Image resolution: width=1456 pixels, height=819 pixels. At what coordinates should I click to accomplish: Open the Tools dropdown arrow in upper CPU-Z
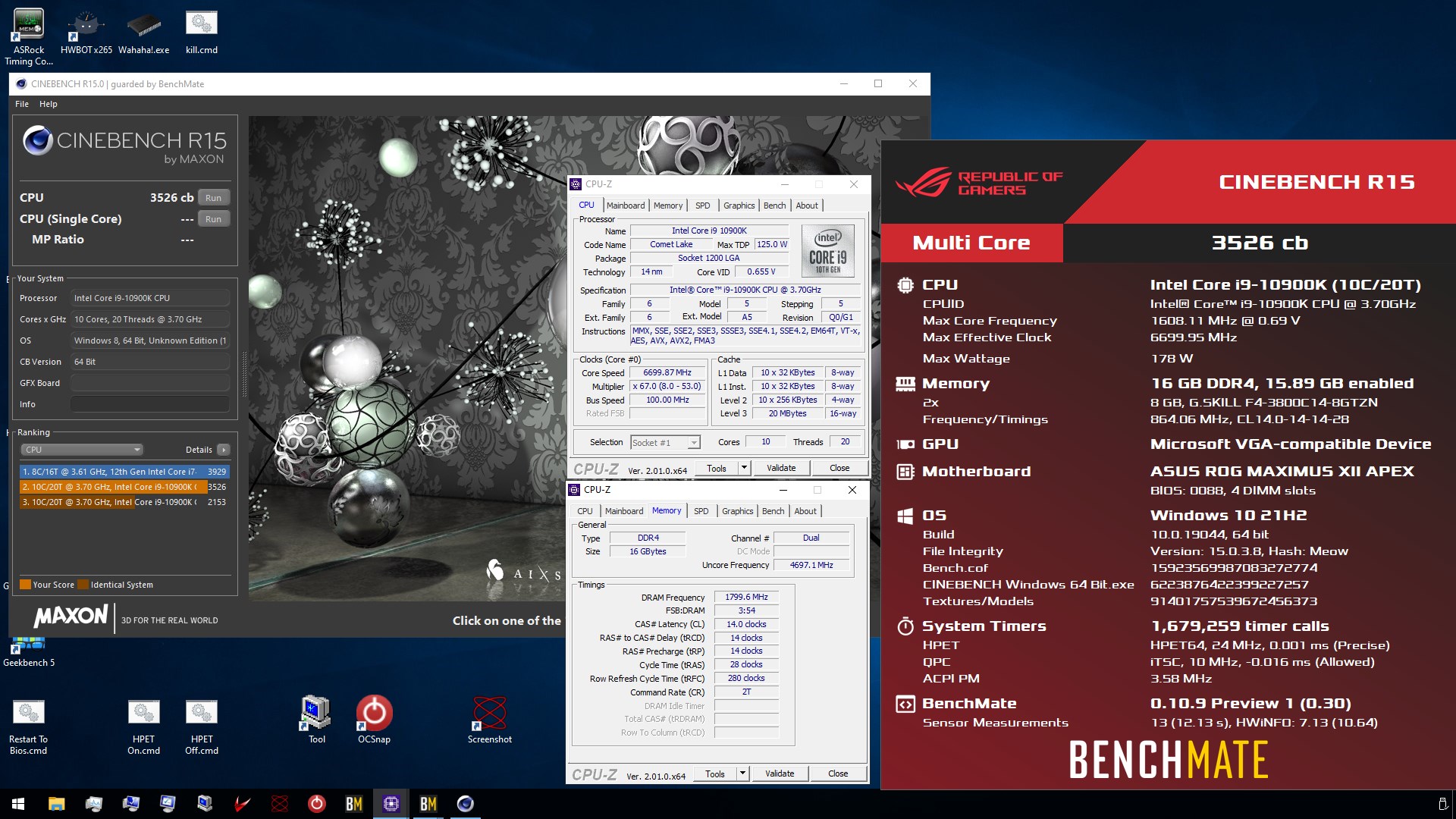pyautogui.click(x=745, y=468)
